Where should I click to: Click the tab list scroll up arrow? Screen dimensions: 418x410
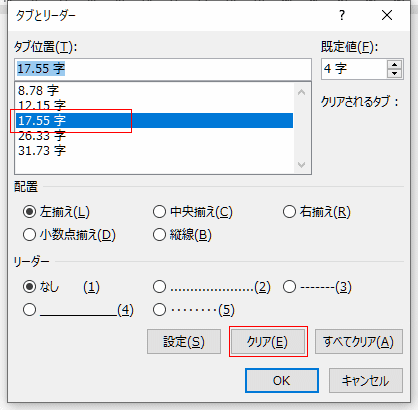[x=302, y=92]
